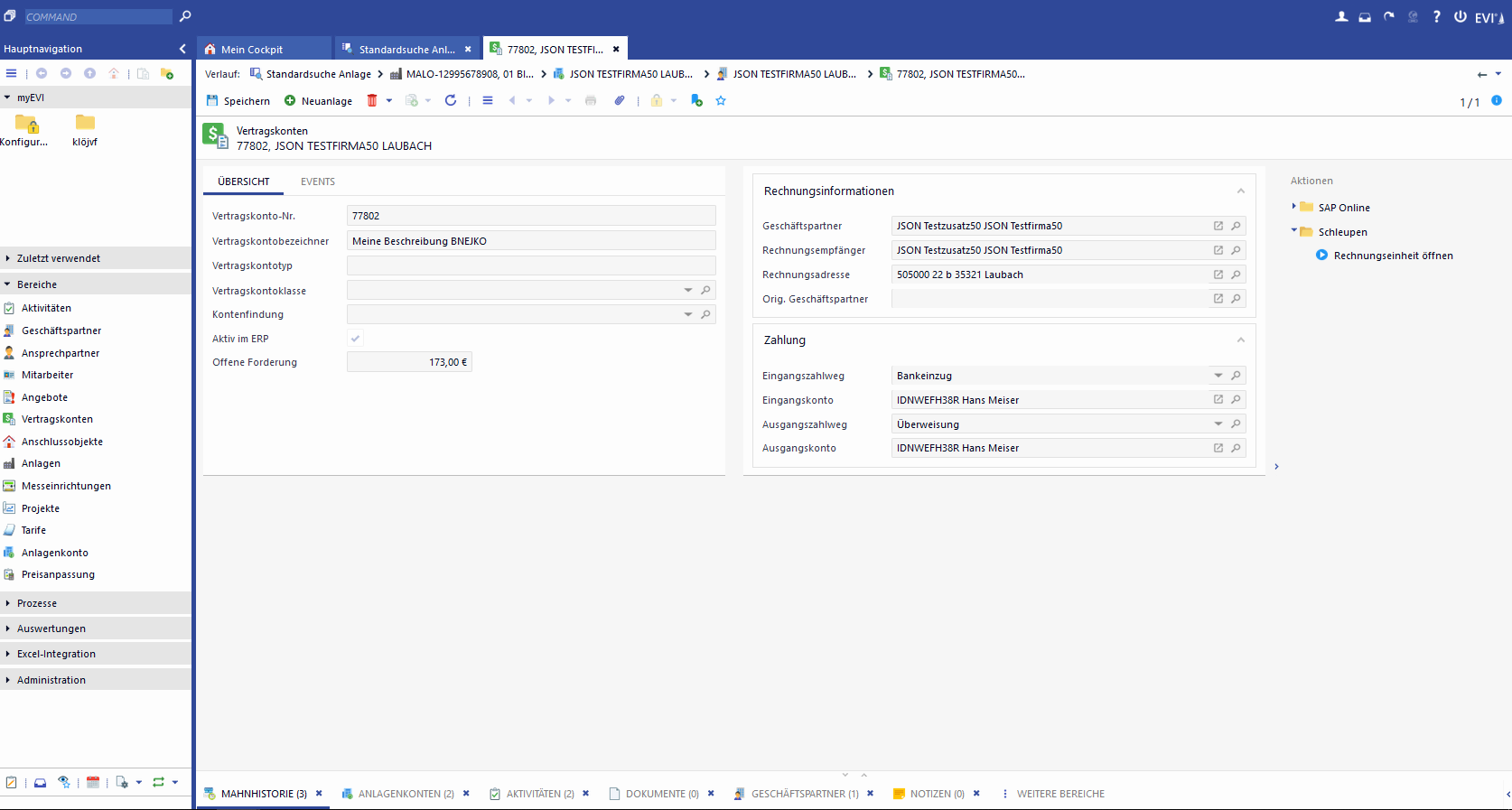1512x810 pixels.
Task: Open the Eingangszahlweg dropdown
Action: [x=1218, y=376]
